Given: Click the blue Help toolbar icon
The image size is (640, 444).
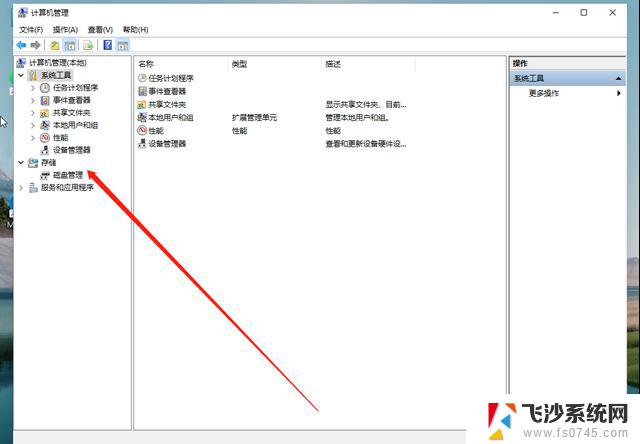Looking at the screenshot, I should (x=107, y=45).
